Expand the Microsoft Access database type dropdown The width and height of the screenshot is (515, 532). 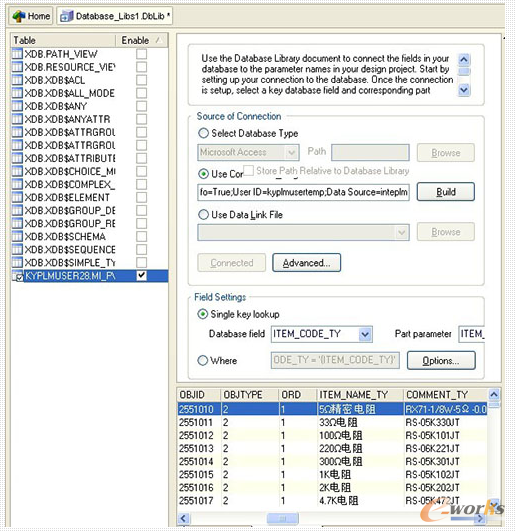(x=291, y=152)
